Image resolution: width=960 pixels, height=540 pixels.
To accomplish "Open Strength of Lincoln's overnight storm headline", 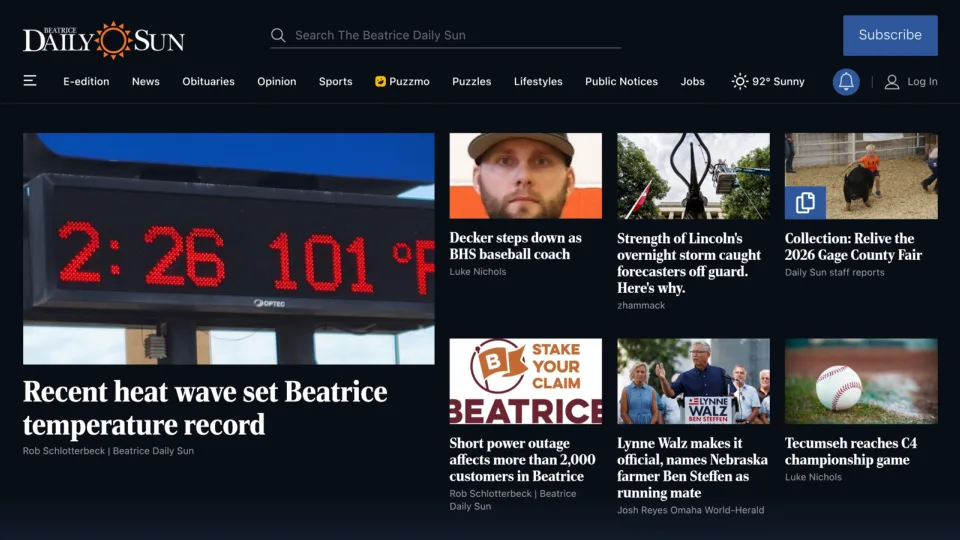I will click(x=689, y=263).
